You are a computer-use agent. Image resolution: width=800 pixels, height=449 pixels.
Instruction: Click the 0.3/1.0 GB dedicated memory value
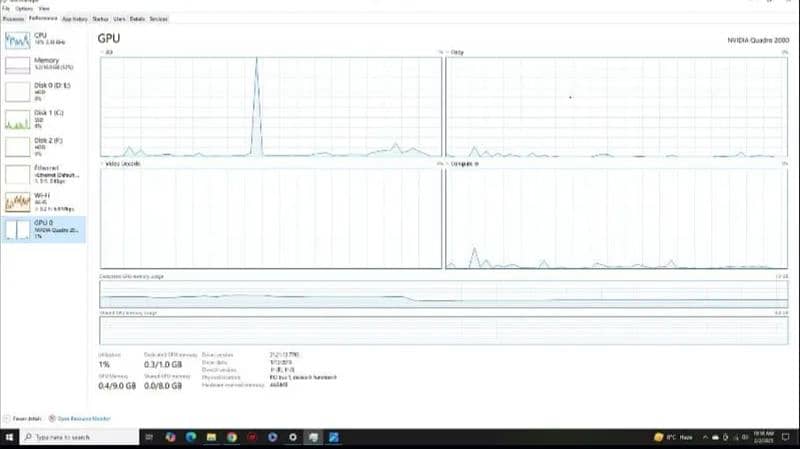[163, 364]
